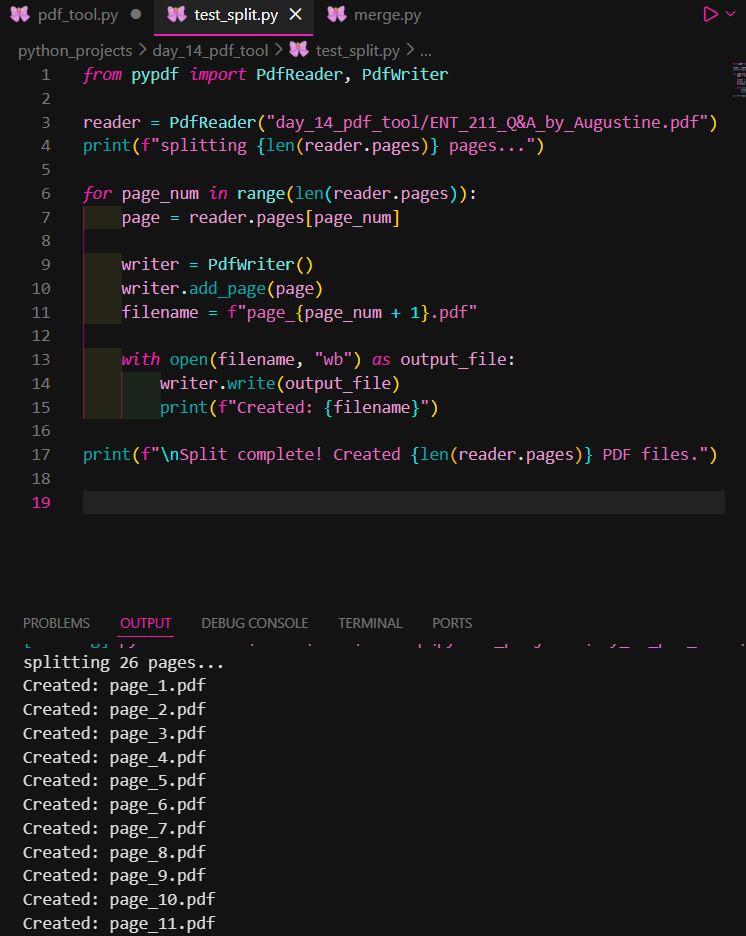Image resolution: width=746 pixels, height=936 pixels.
Task: Select python_projects in the breadcrumb
Action: pyautogui.click(x=75, y=51)
